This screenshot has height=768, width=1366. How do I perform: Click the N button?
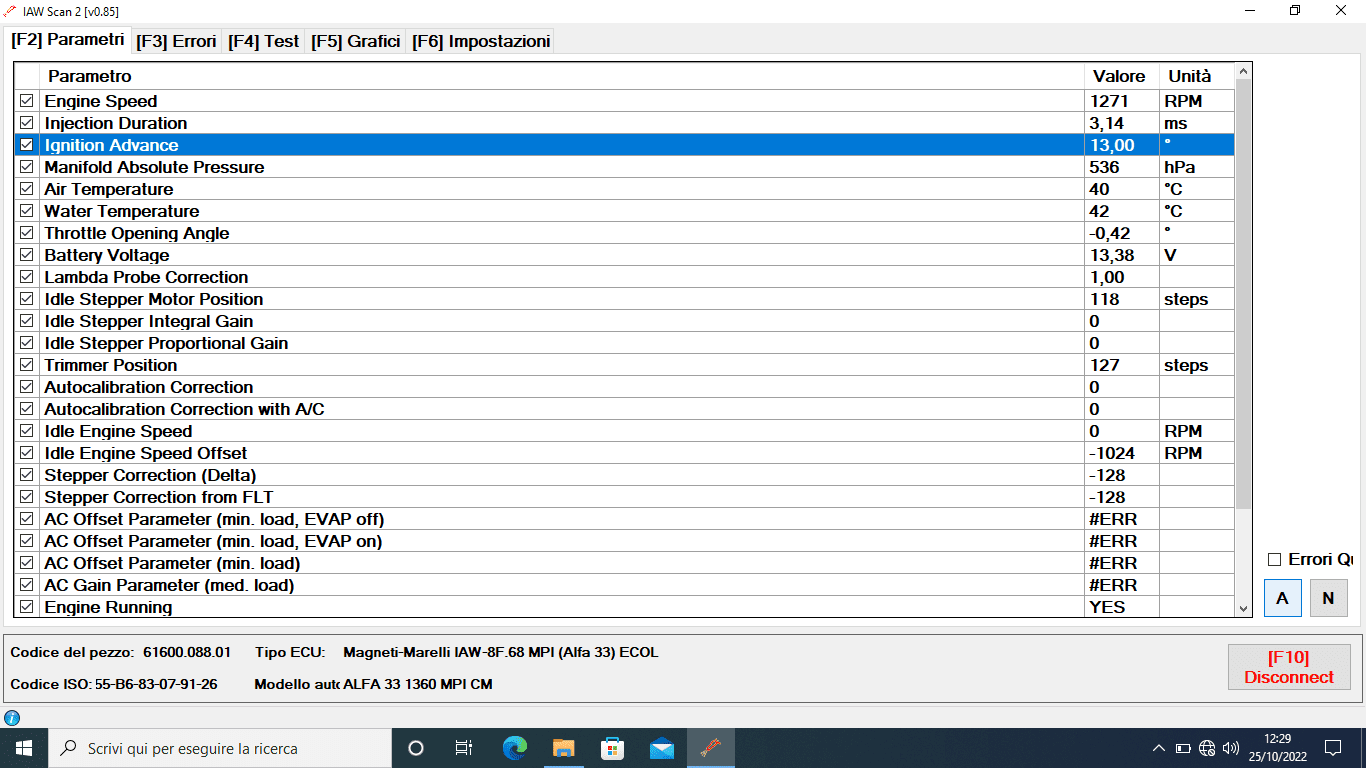[1328, 598]
